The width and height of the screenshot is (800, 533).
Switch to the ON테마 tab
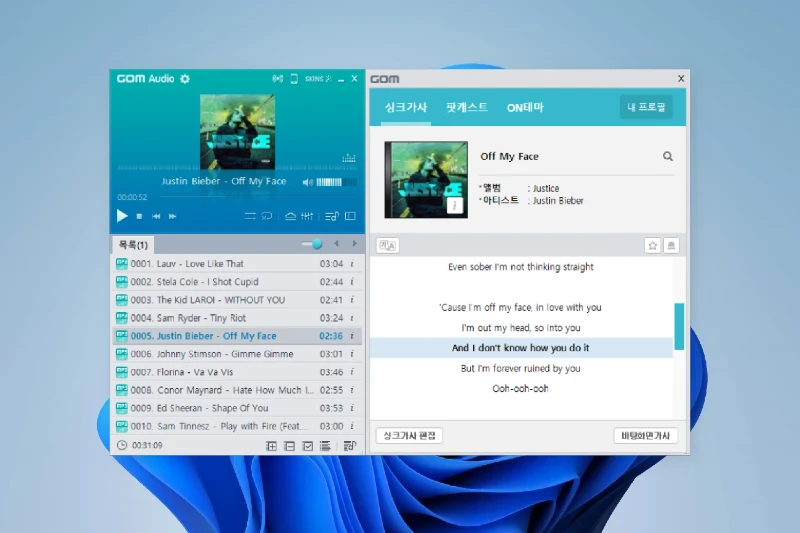[525, 108]
